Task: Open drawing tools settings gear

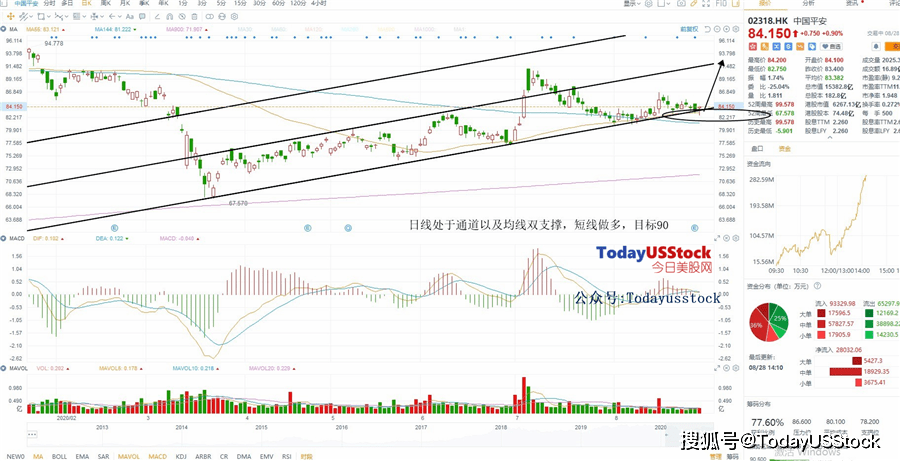Action: click(234, 17)
